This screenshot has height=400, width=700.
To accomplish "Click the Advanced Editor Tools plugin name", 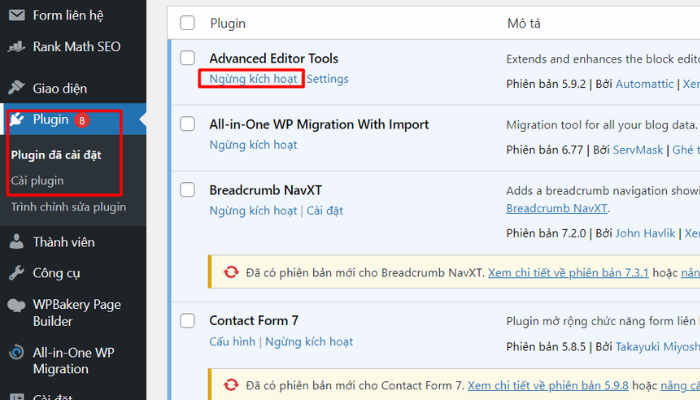I will pos(274,58).
